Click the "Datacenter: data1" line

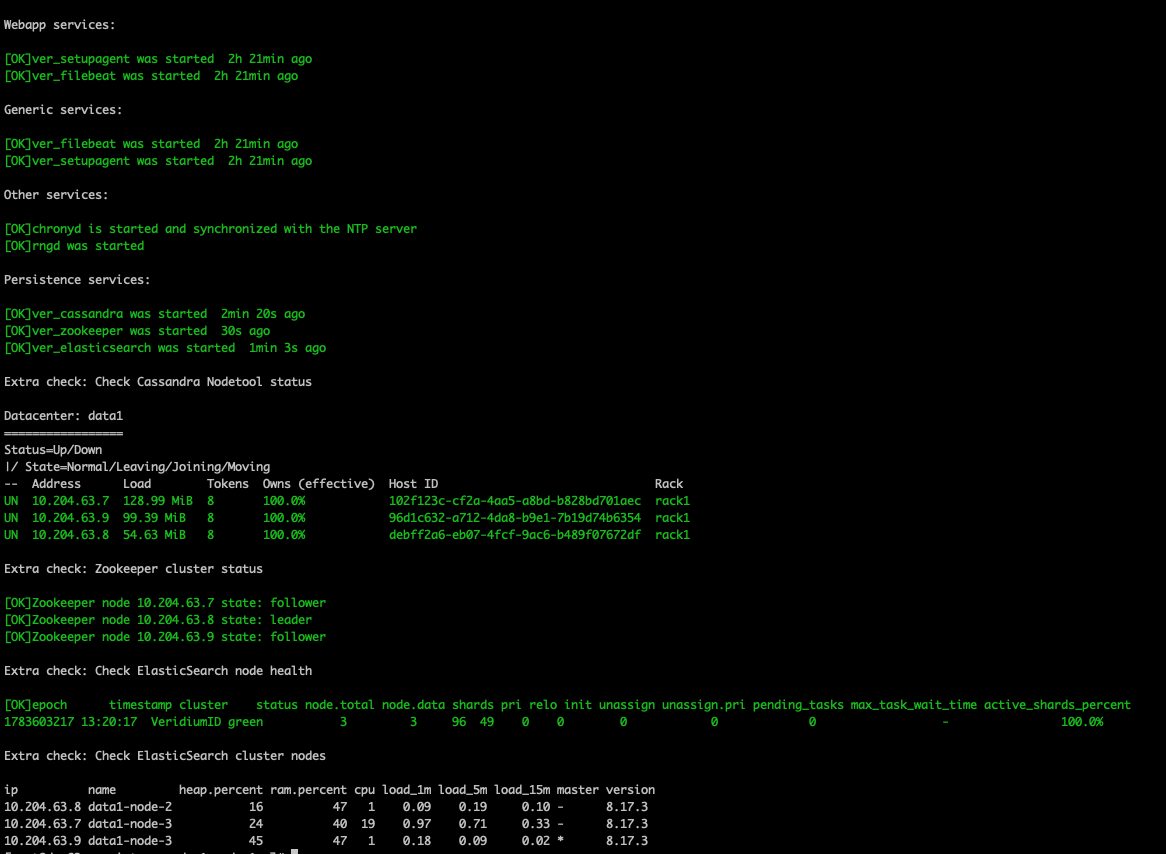pos(63,416)
